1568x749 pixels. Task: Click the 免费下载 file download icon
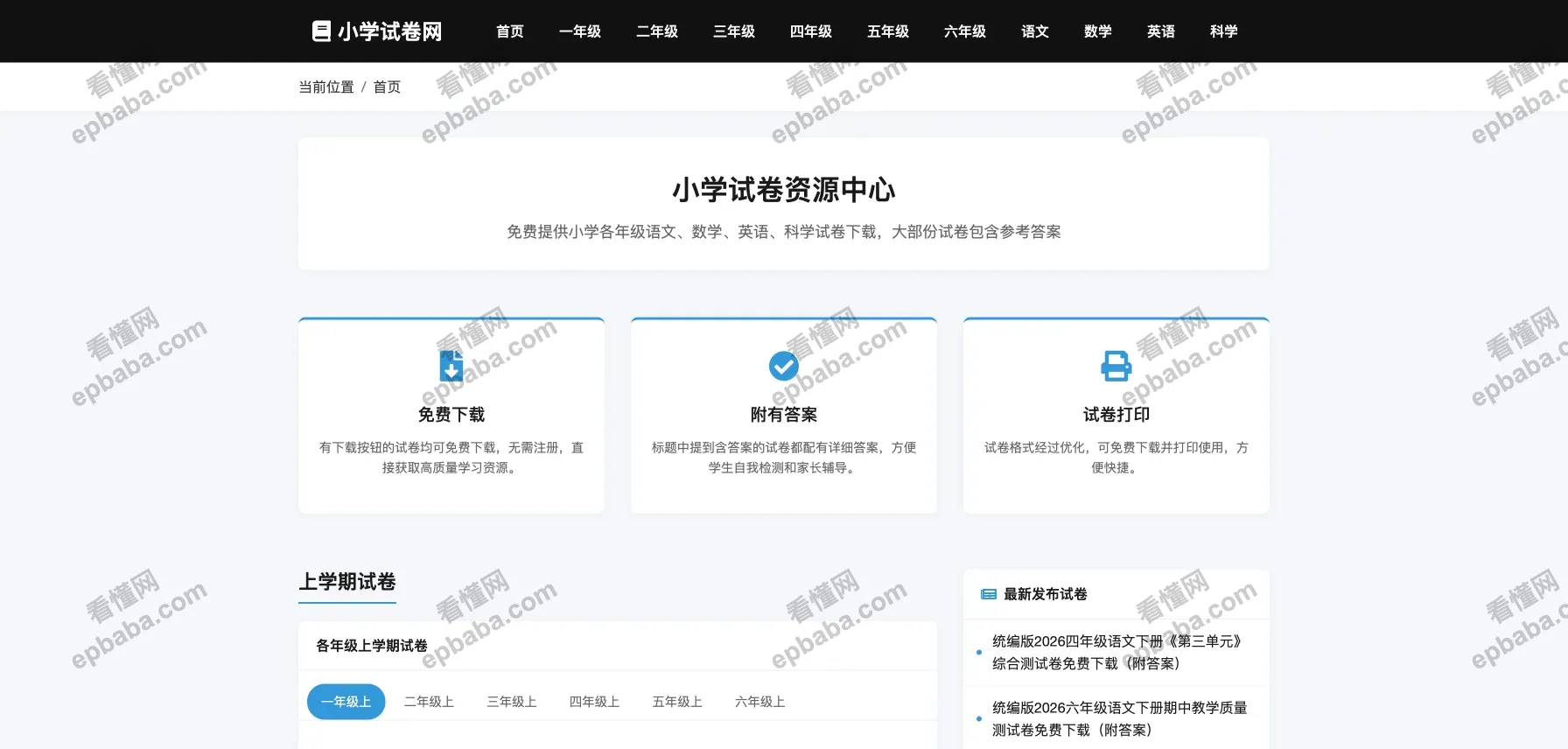point(451,366)
